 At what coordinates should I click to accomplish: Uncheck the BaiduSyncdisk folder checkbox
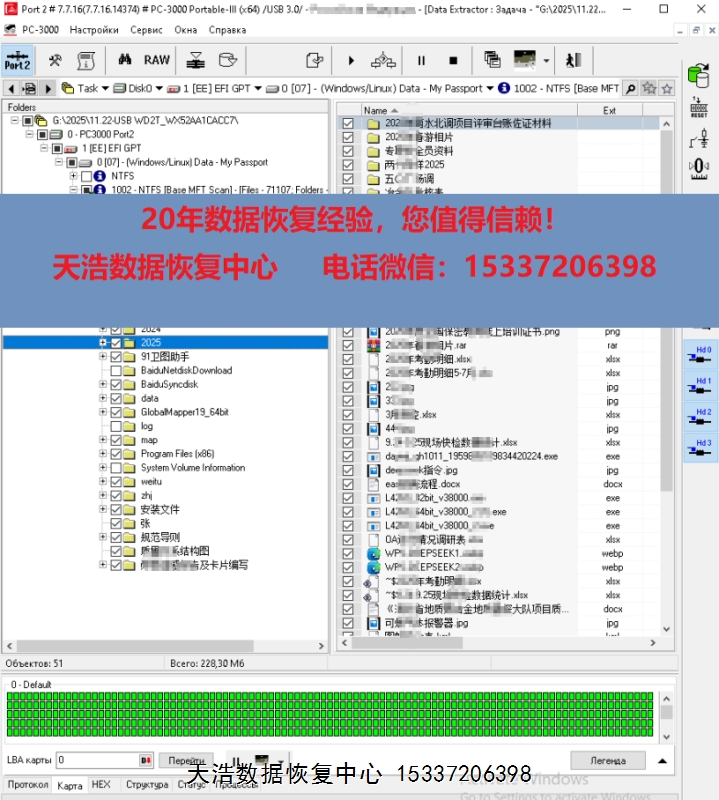pyautogui.click(x=116, y=384)
